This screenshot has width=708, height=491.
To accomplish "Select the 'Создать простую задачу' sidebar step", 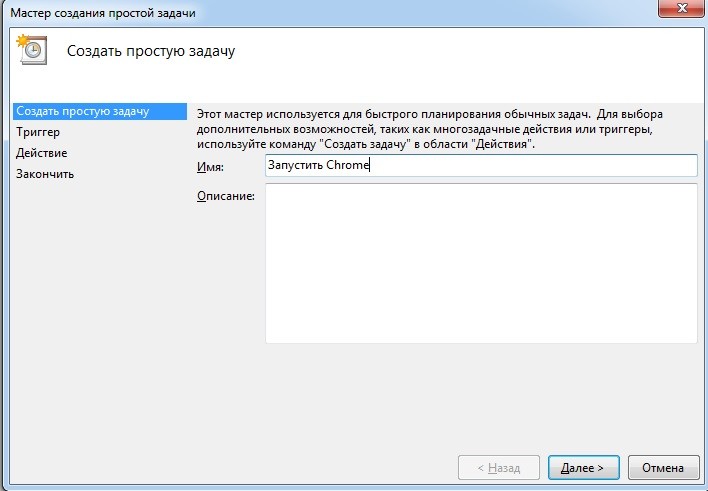I will [x=82, y=111].
